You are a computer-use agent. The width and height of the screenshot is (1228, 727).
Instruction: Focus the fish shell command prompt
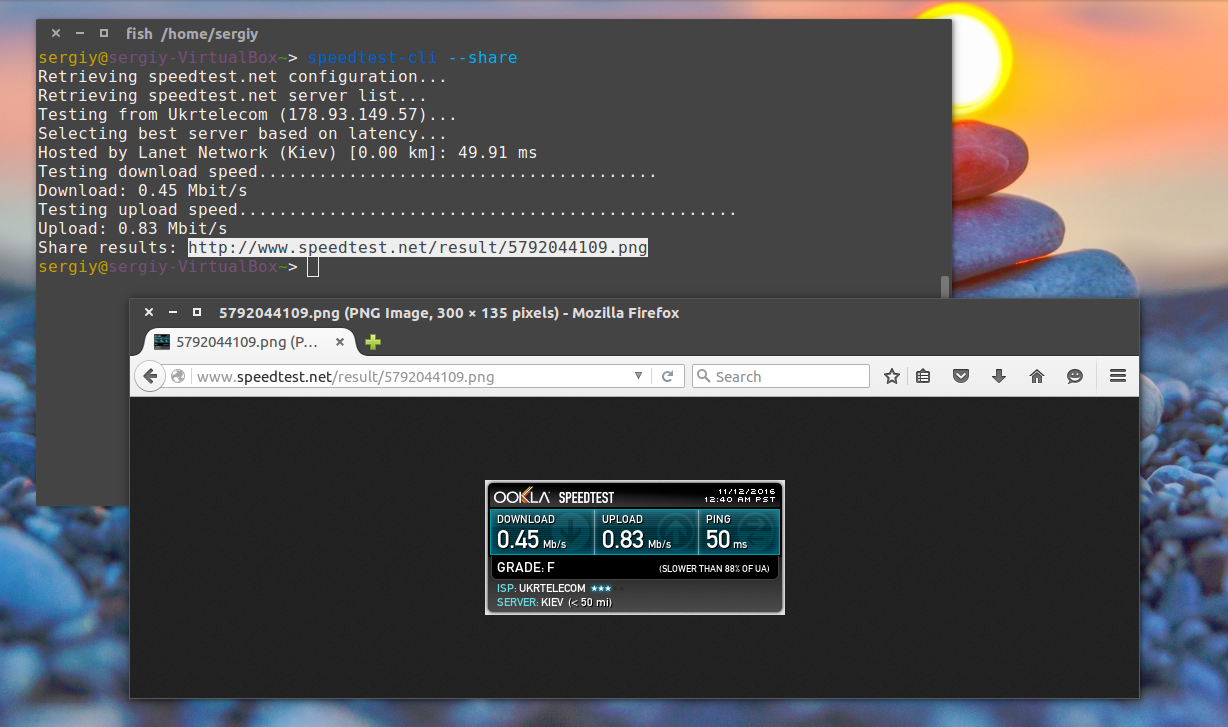coord(311,266)
